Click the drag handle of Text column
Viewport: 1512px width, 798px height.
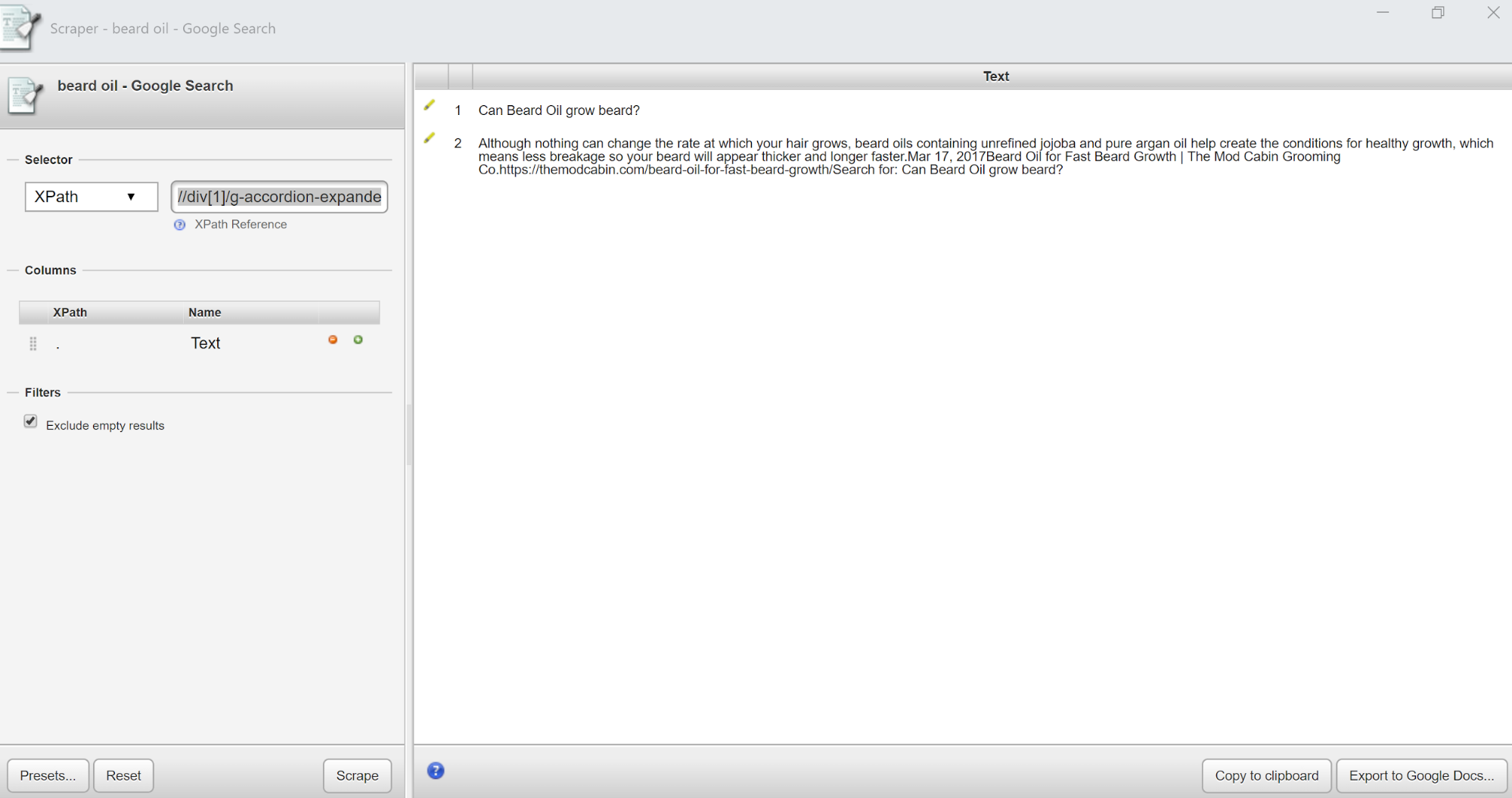[x=33, y=343]
